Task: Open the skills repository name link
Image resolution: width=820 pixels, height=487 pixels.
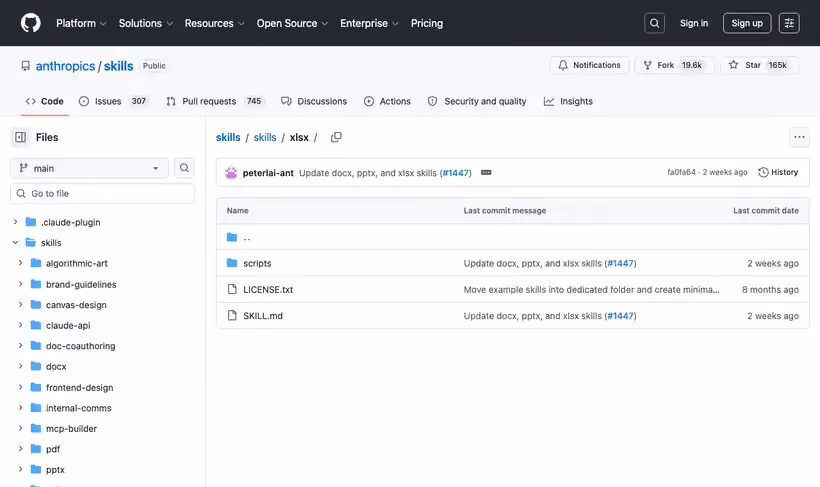Action: (x=118, y=66)
